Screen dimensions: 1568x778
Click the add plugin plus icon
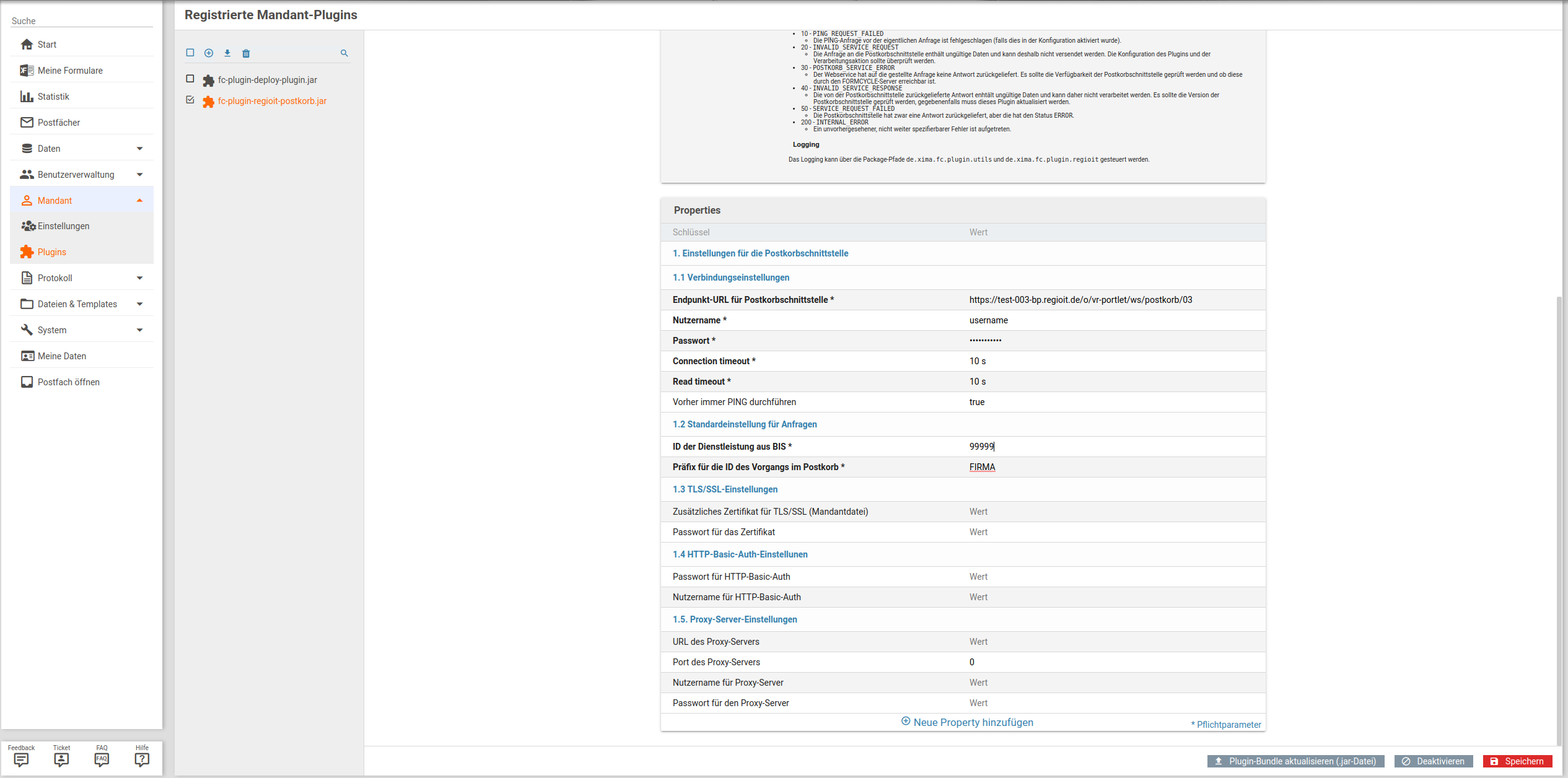pyautogui.click(x=209, y=53)
